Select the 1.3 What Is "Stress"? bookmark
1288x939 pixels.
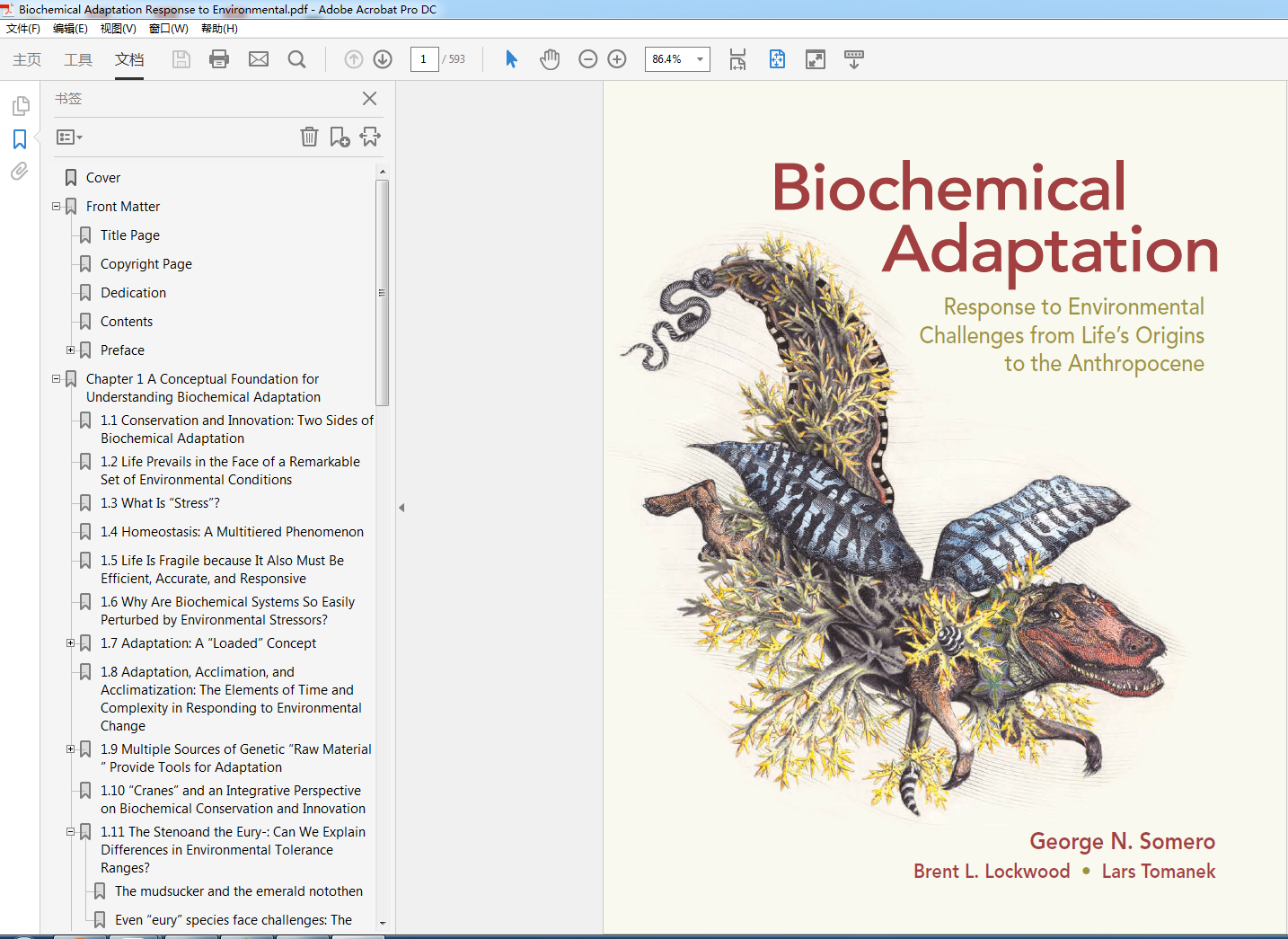tap(160, 503)
